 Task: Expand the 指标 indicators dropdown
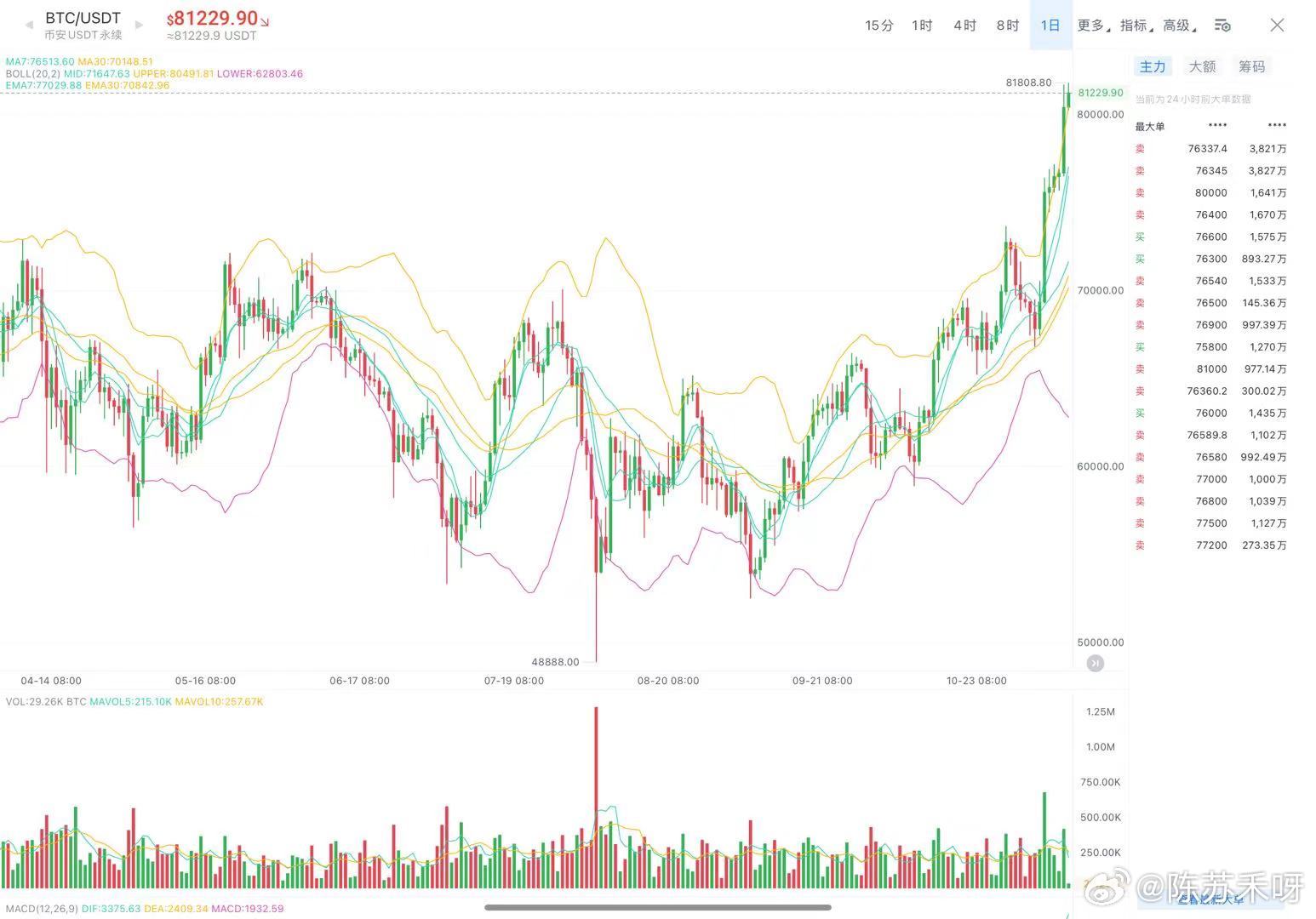(x=1136, y=26)
